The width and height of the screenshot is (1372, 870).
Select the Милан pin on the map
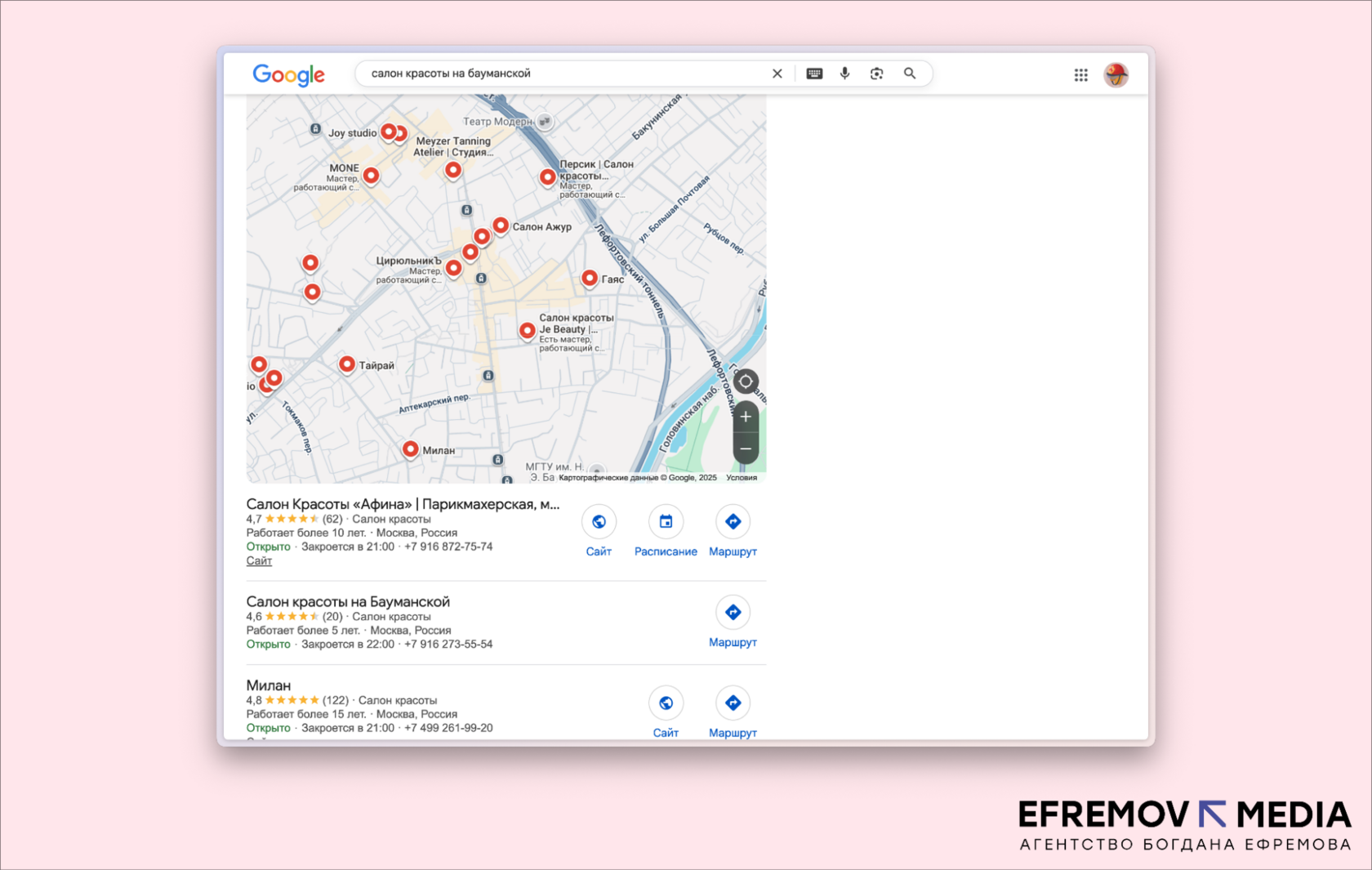point(411,450)
